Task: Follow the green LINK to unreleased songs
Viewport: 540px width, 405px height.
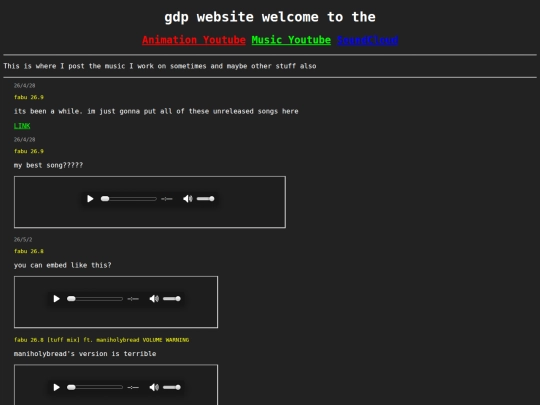Action: (22, 126)
